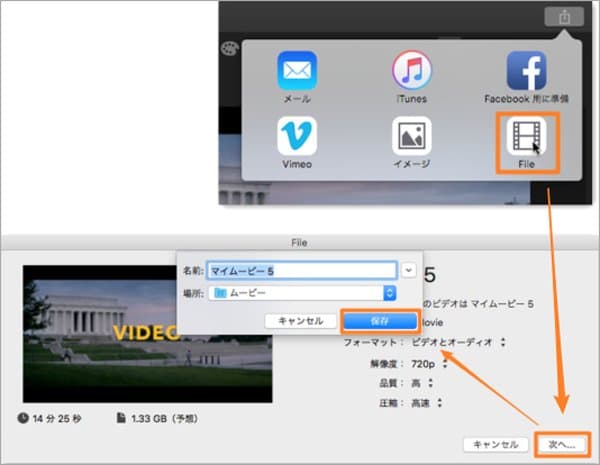Expand the save dialog with the chevron button
The height and width of the screenshot is (465, 600).
click(409, 270)
